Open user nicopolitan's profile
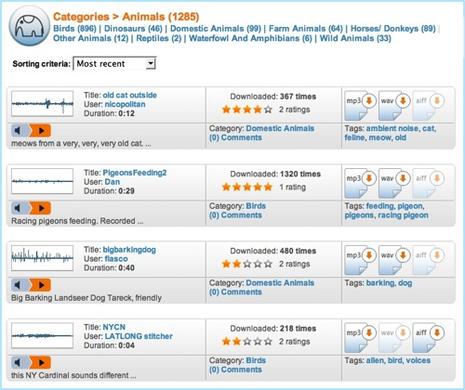 [x=125, y=104]
